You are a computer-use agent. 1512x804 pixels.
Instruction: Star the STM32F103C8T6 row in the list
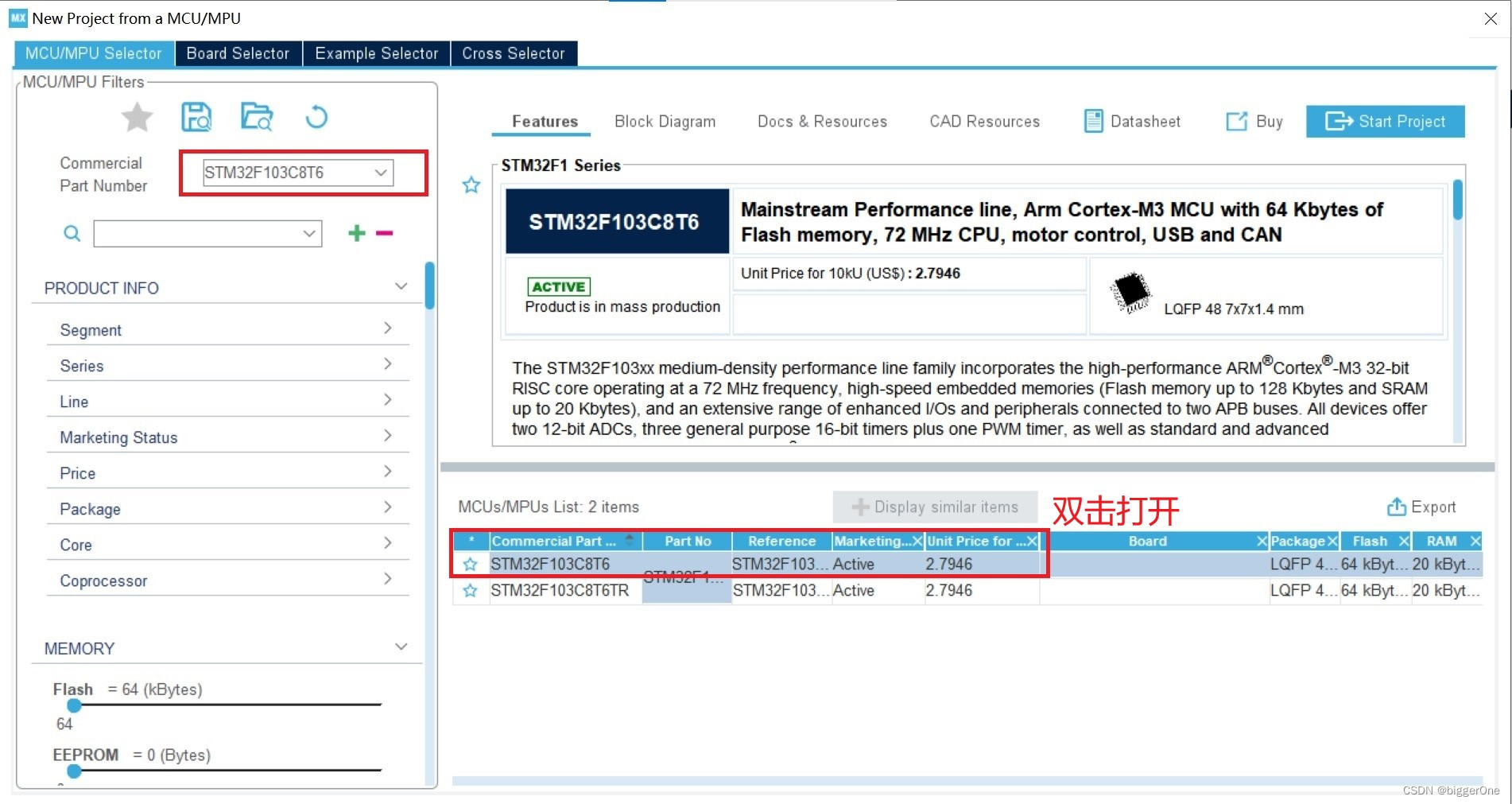tap(470, 564)
